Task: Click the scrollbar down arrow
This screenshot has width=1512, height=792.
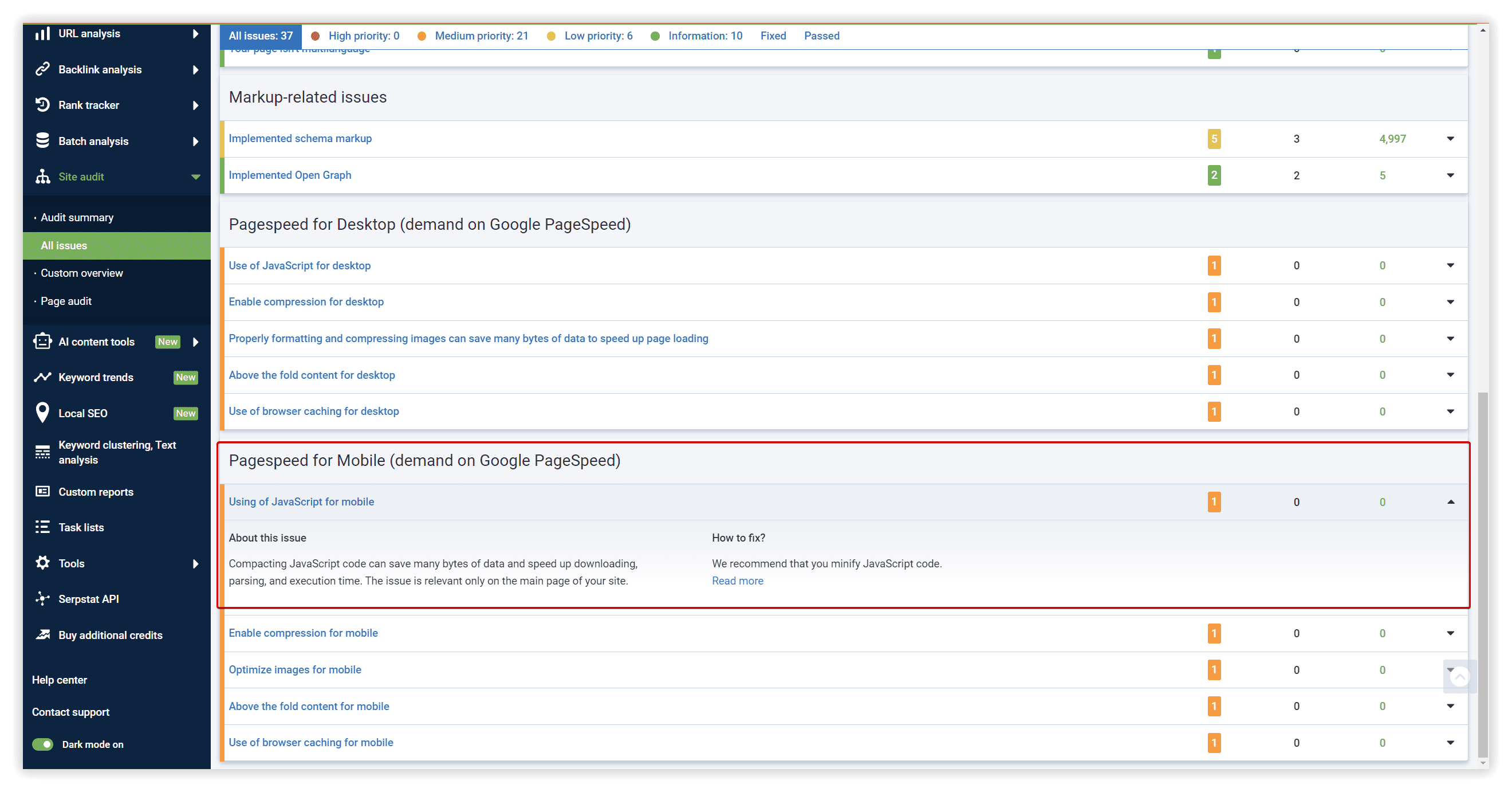Action: 1483,764
